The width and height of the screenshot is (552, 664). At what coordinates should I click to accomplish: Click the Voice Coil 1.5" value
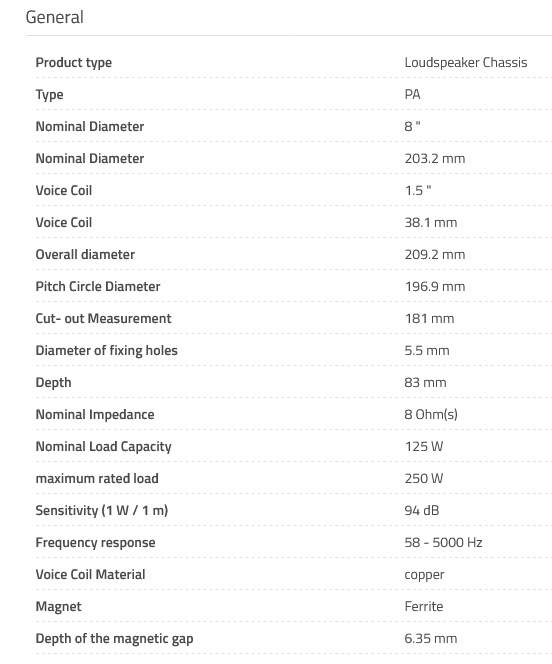tap(418, 191)
